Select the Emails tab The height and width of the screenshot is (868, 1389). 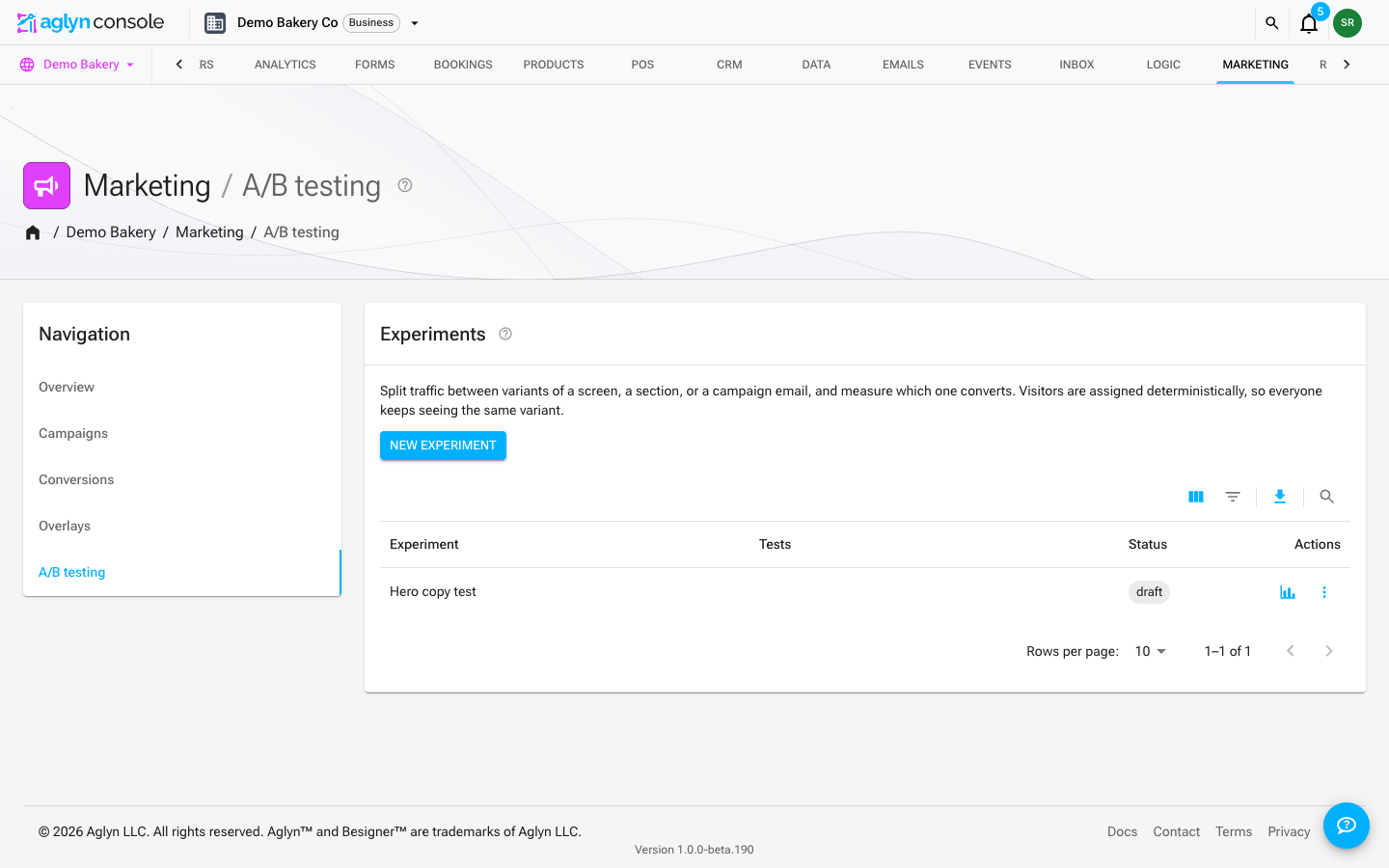(x=903, y=65)
